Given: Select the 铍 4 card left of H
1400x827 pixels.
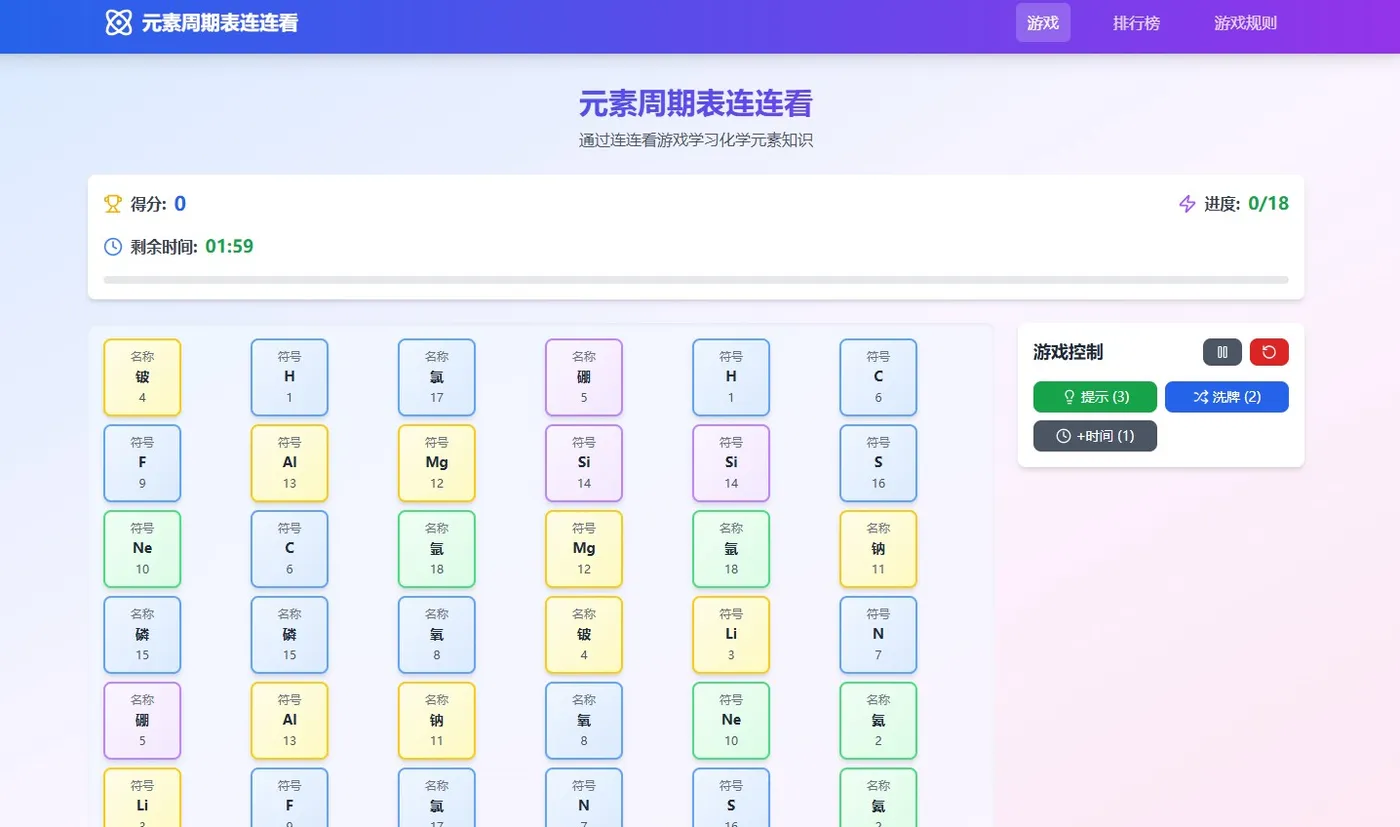Looking at the screenshot, I should (x=142, y=377).
